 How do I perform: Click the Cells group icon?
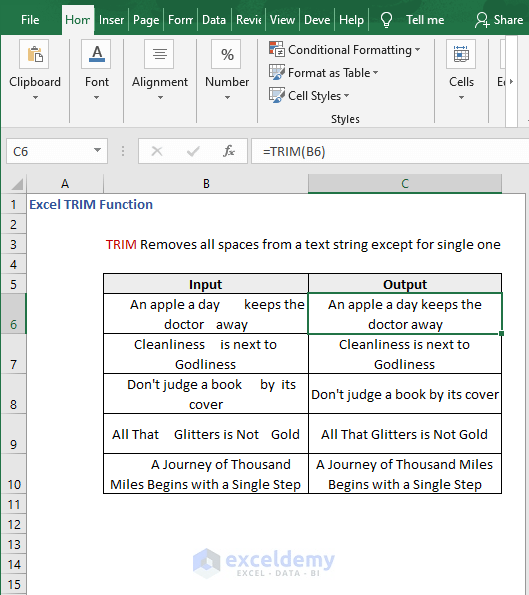[x=461, y=54]
